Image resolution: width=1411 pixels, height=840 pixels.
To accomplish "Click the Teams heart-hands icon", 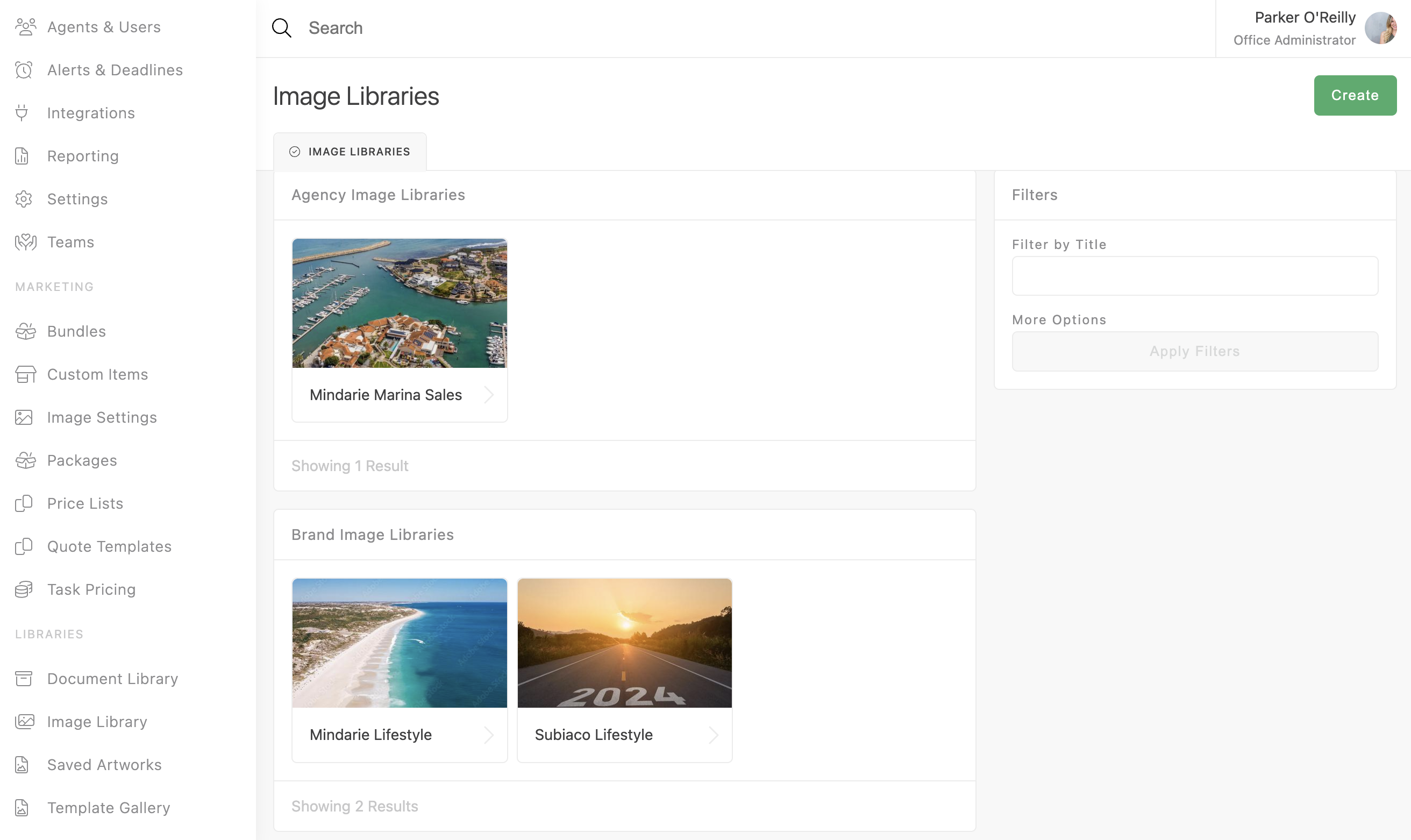I will 25,242.
